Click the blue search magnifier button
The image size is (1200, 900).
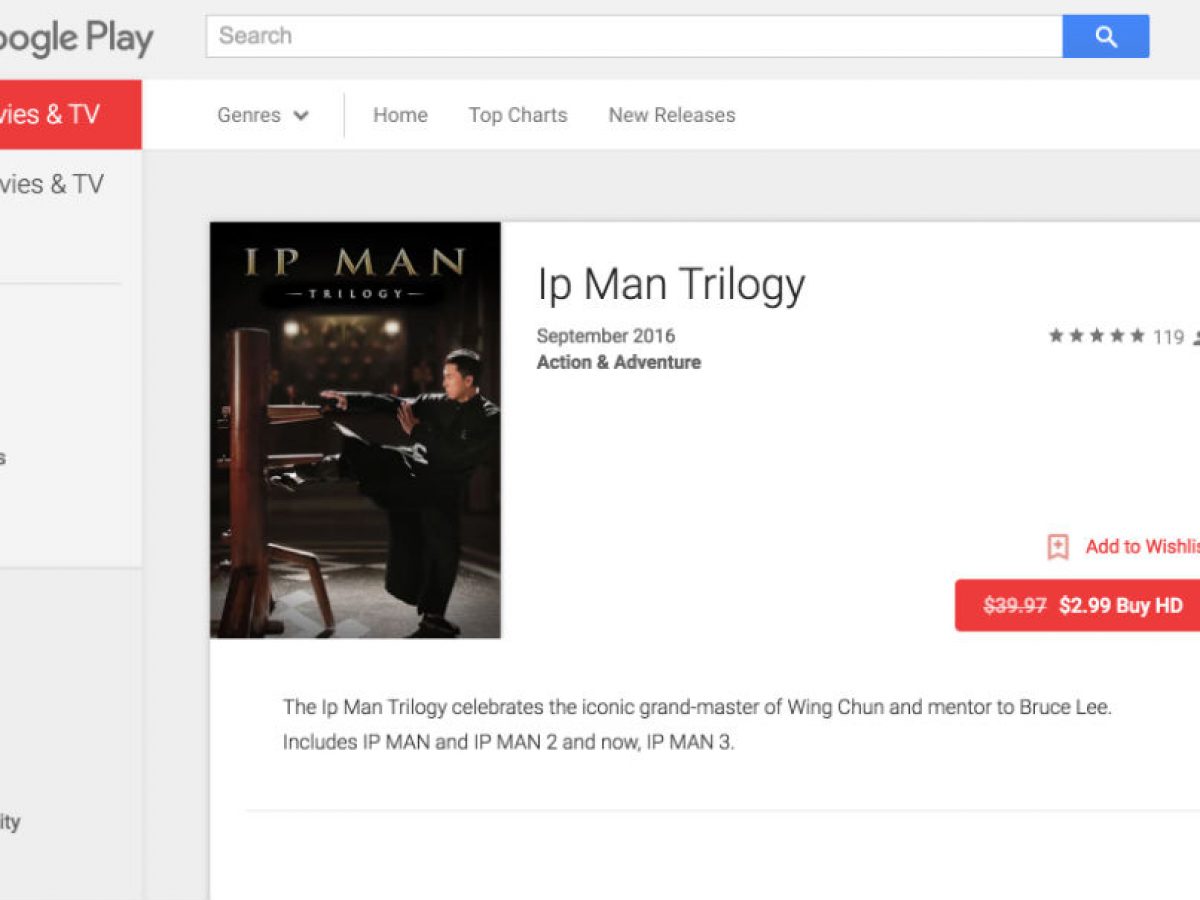[1105, 37]
